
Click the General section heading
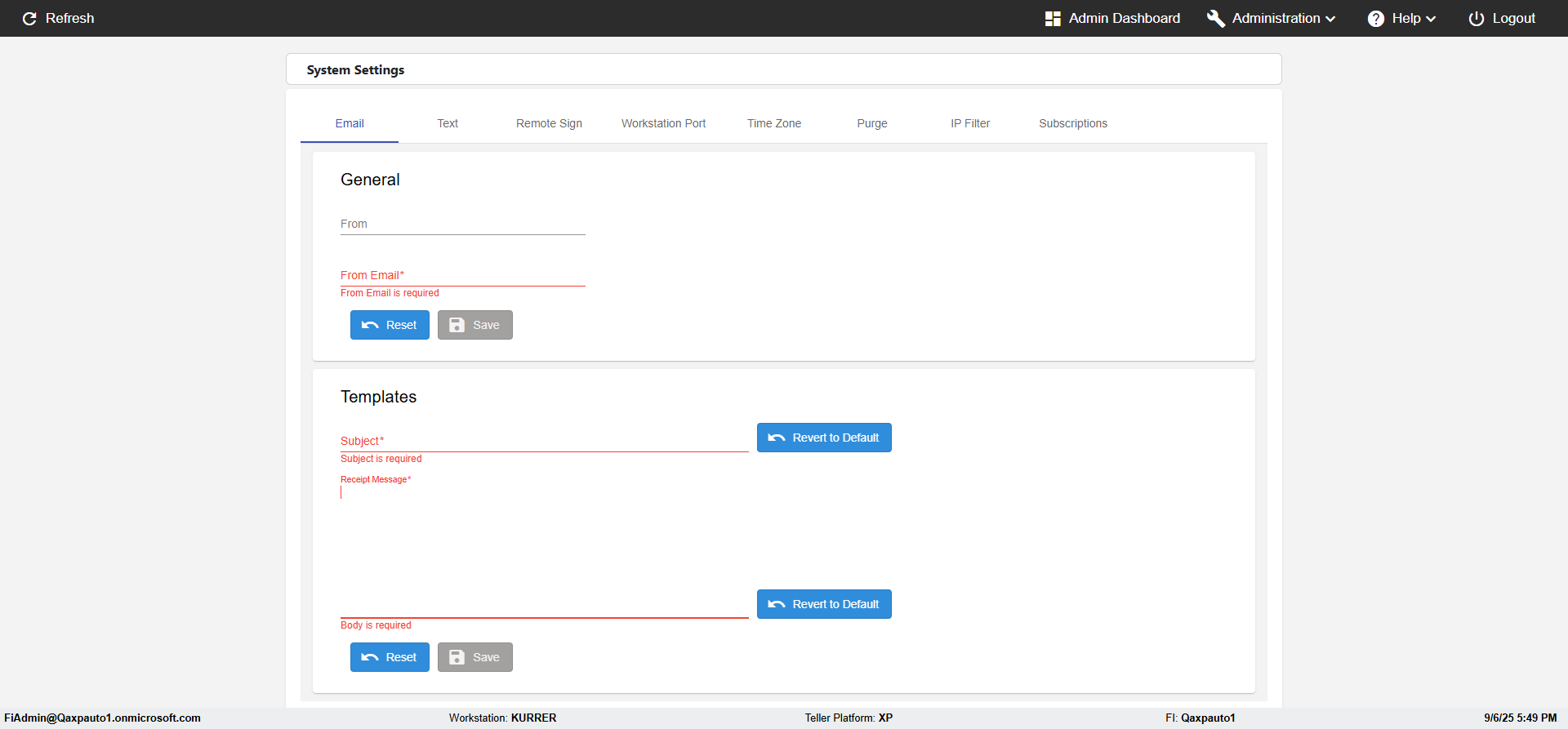click(370, 180)
